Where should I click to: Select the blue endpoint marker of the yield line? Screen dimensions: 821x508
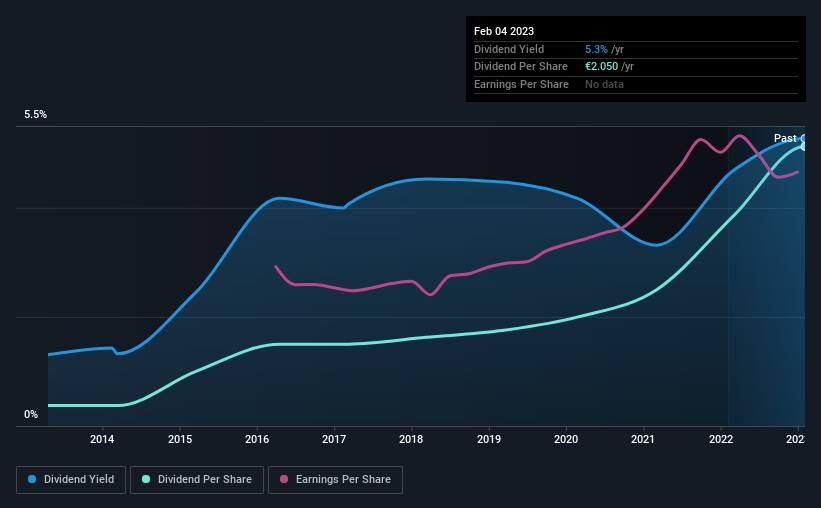803,139
